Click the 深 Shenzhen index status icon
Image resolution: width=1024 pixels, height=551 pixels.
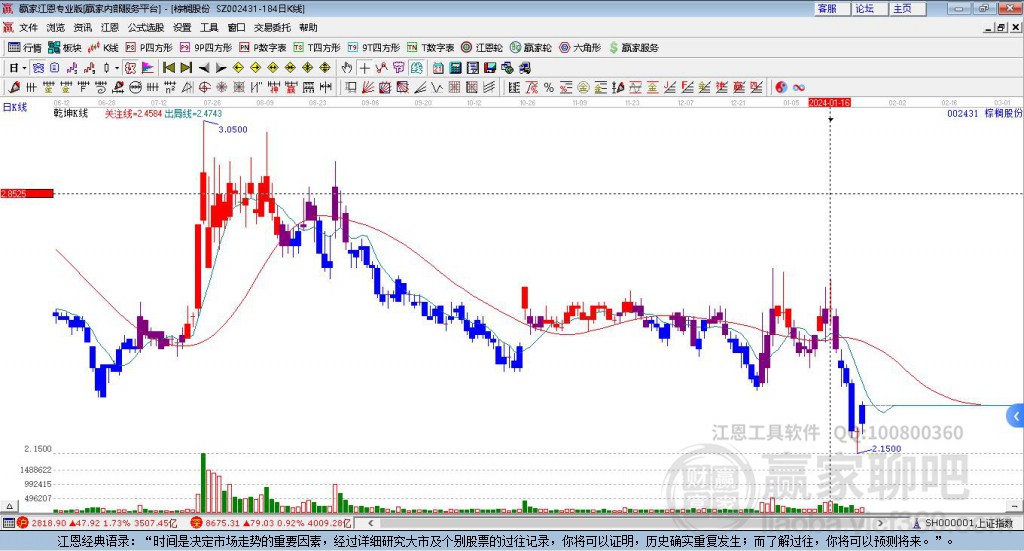[197, 522]
